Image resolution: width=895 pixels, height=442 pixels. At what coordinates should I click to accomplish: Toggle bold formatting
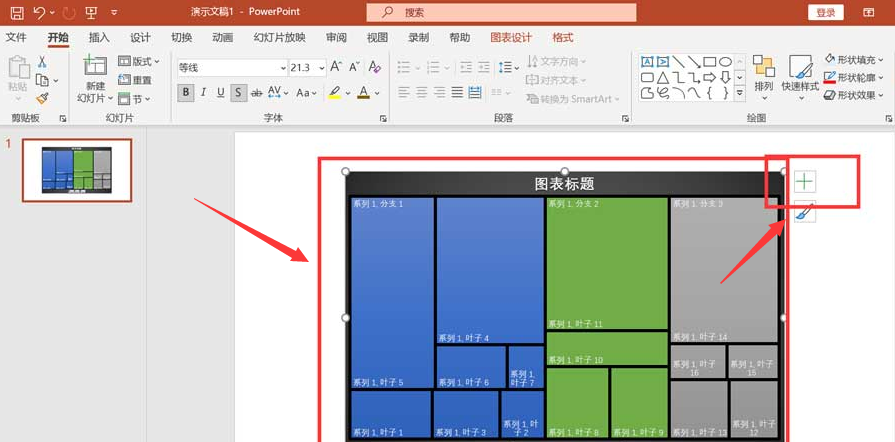coord(186,93)
